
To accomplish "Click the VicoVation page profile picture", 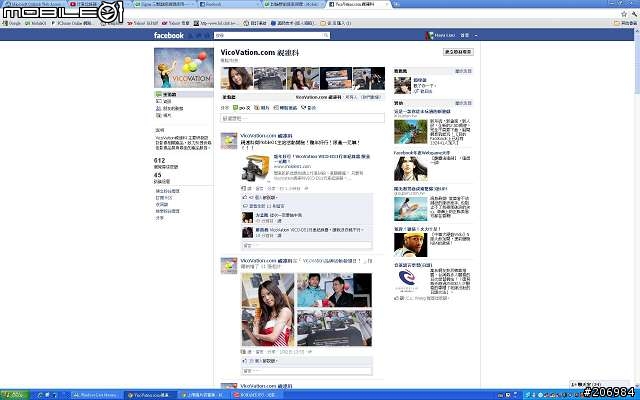I will click(184, 68).
